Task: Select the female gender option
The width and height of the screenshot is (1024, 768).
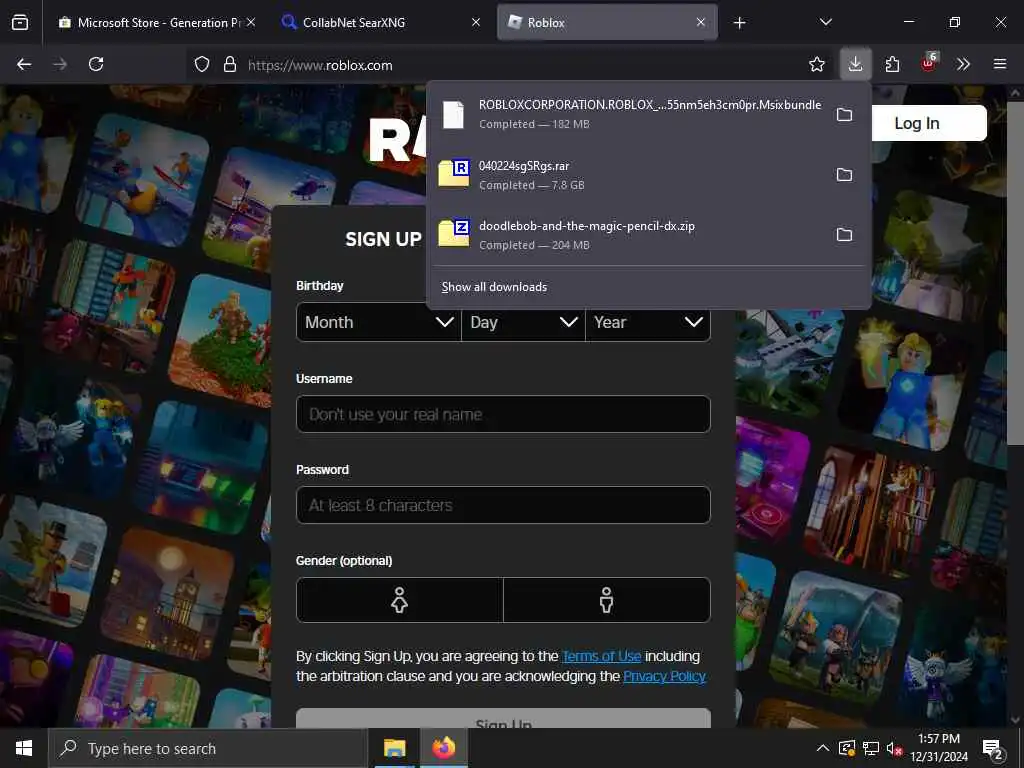Action: point(400,600)
